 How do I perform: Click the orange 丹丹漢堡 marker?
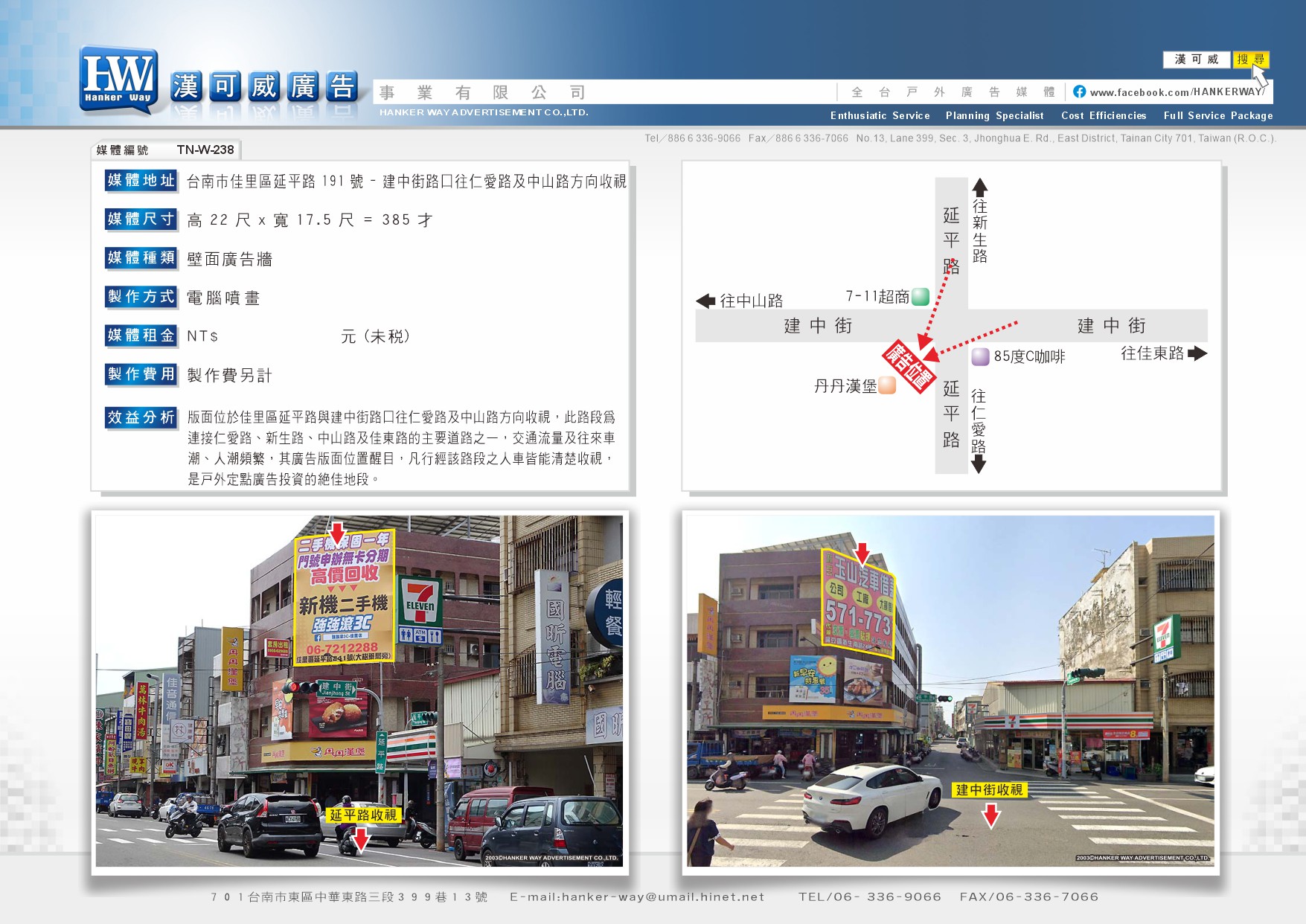pyautogui.click(x=887, y=385)
